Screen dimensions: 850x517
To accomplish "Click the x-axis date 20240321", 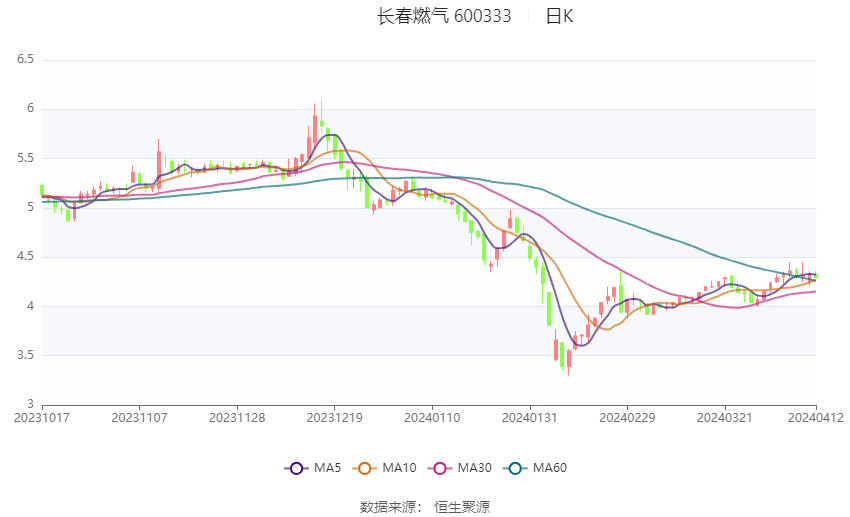I will [725, 418].
